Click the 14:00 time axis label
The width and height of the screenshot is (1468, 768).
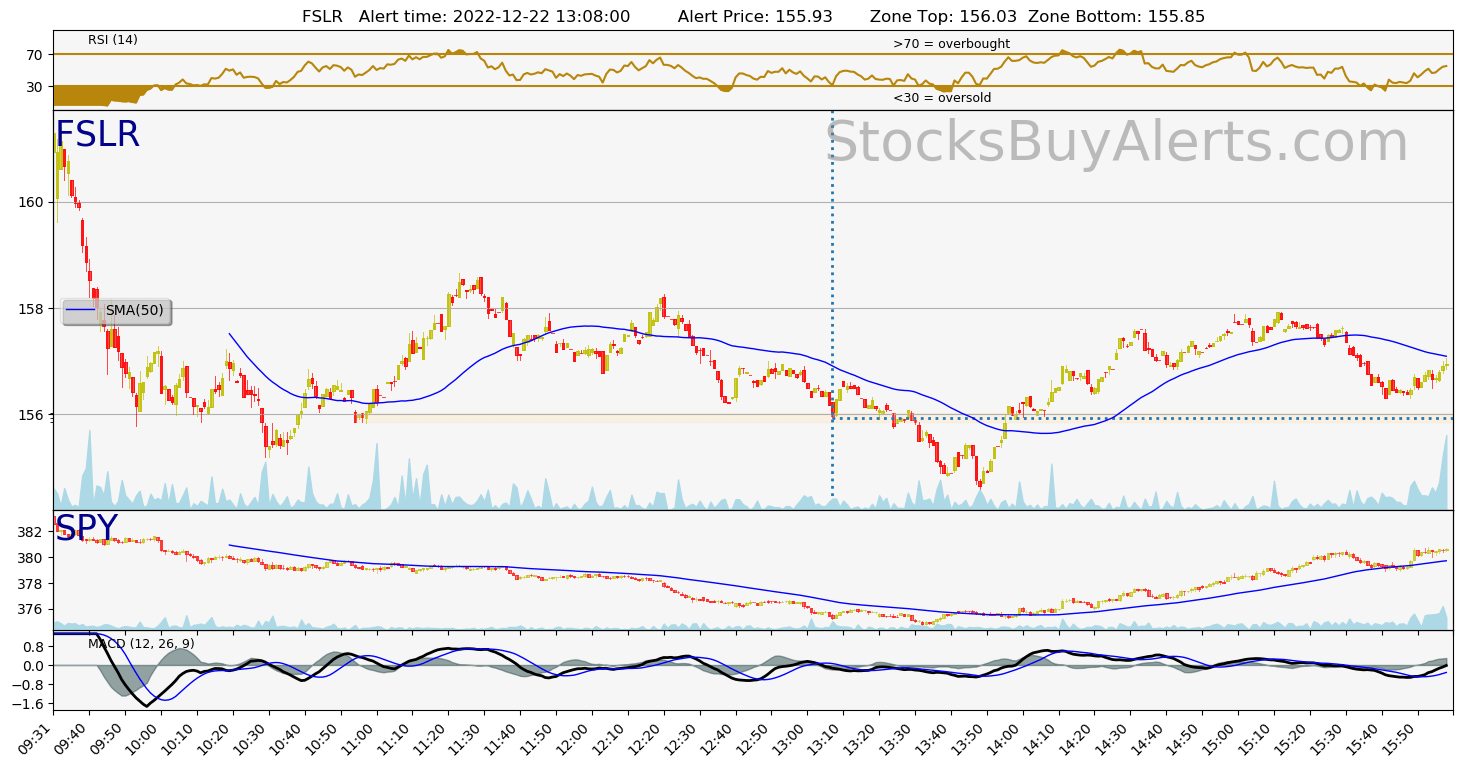tap(1006, 738)
